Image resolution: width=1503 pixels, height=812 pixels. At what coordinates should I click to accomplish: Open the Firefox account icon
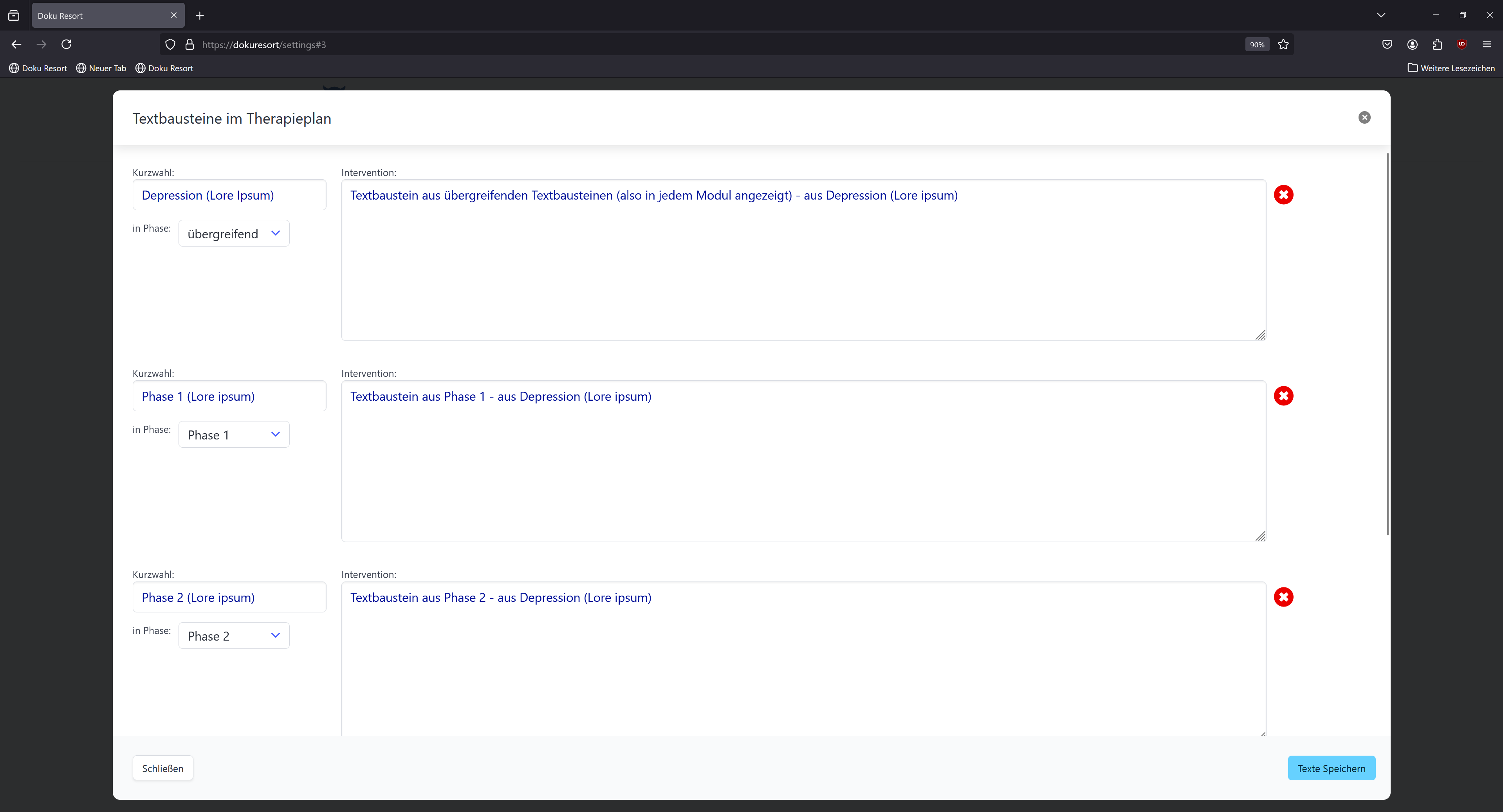1412,44
